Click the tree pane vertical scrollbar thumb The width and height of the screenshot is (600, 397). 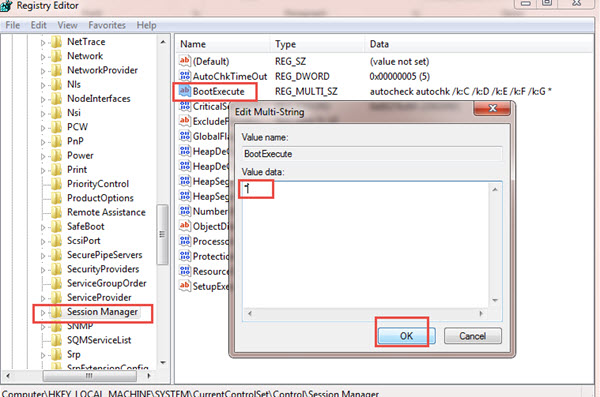click(163, 234)
